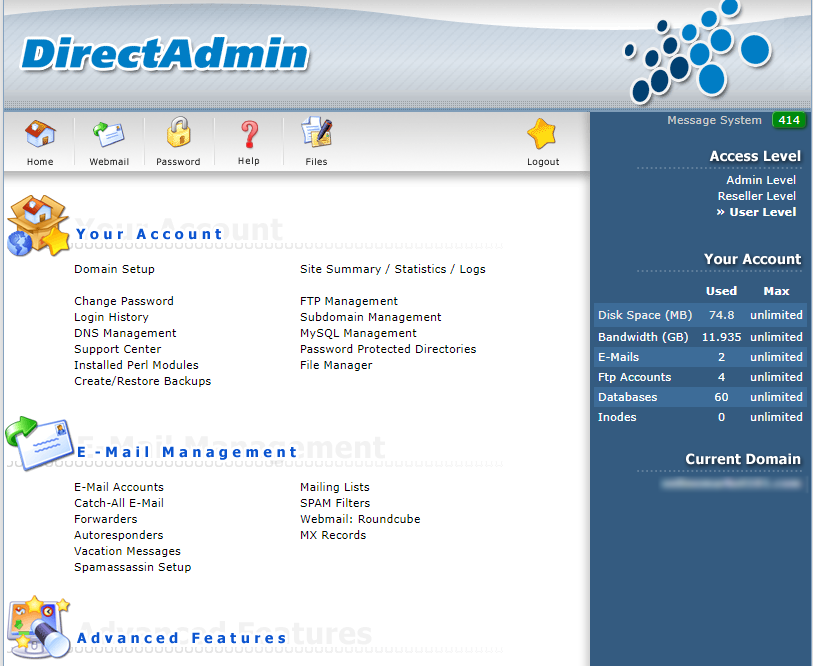Click the 74.8 disk space value
This screenshot has height=666, width=813.
pos(721,315)
